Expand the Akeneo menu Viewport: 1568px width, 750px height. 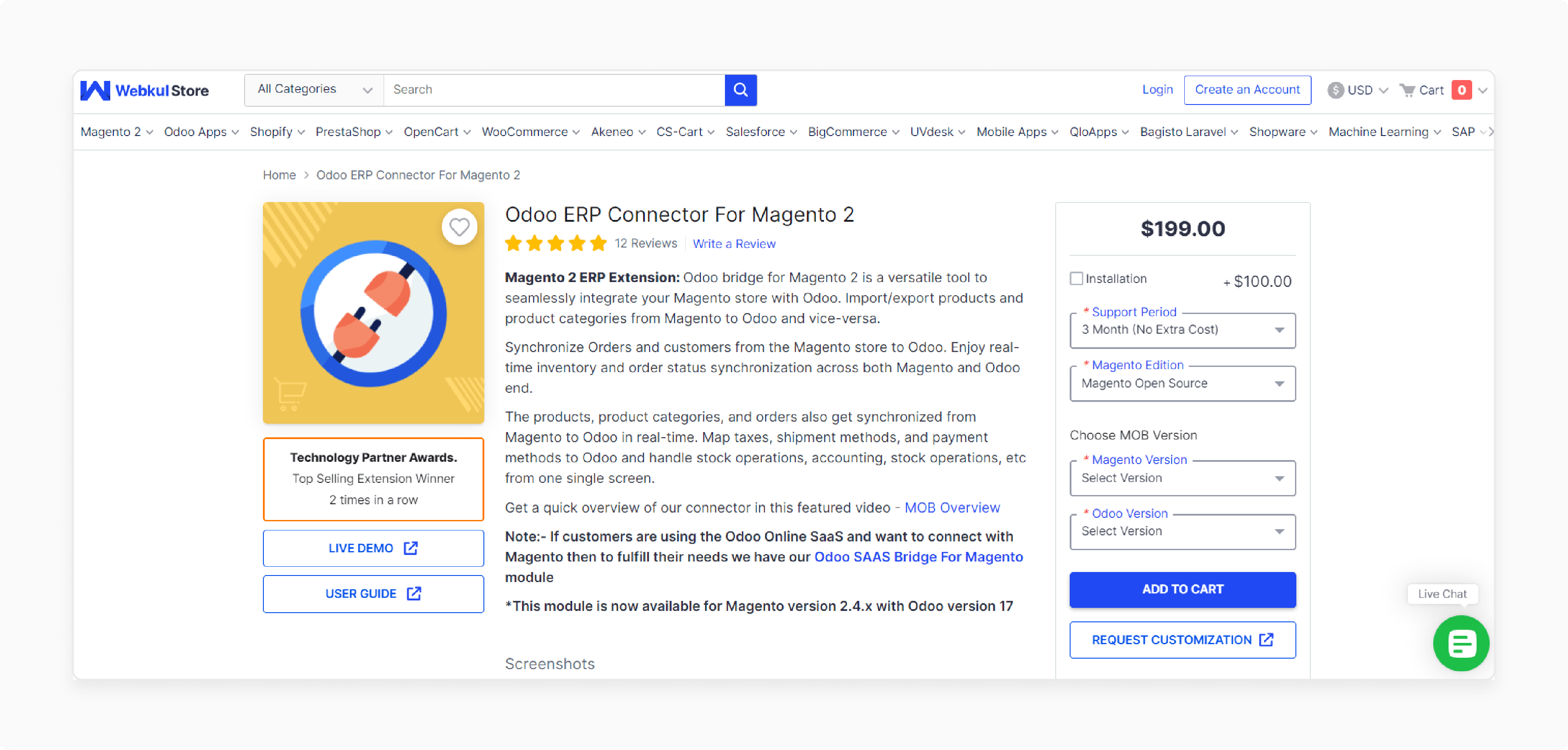tap(618, 132)
